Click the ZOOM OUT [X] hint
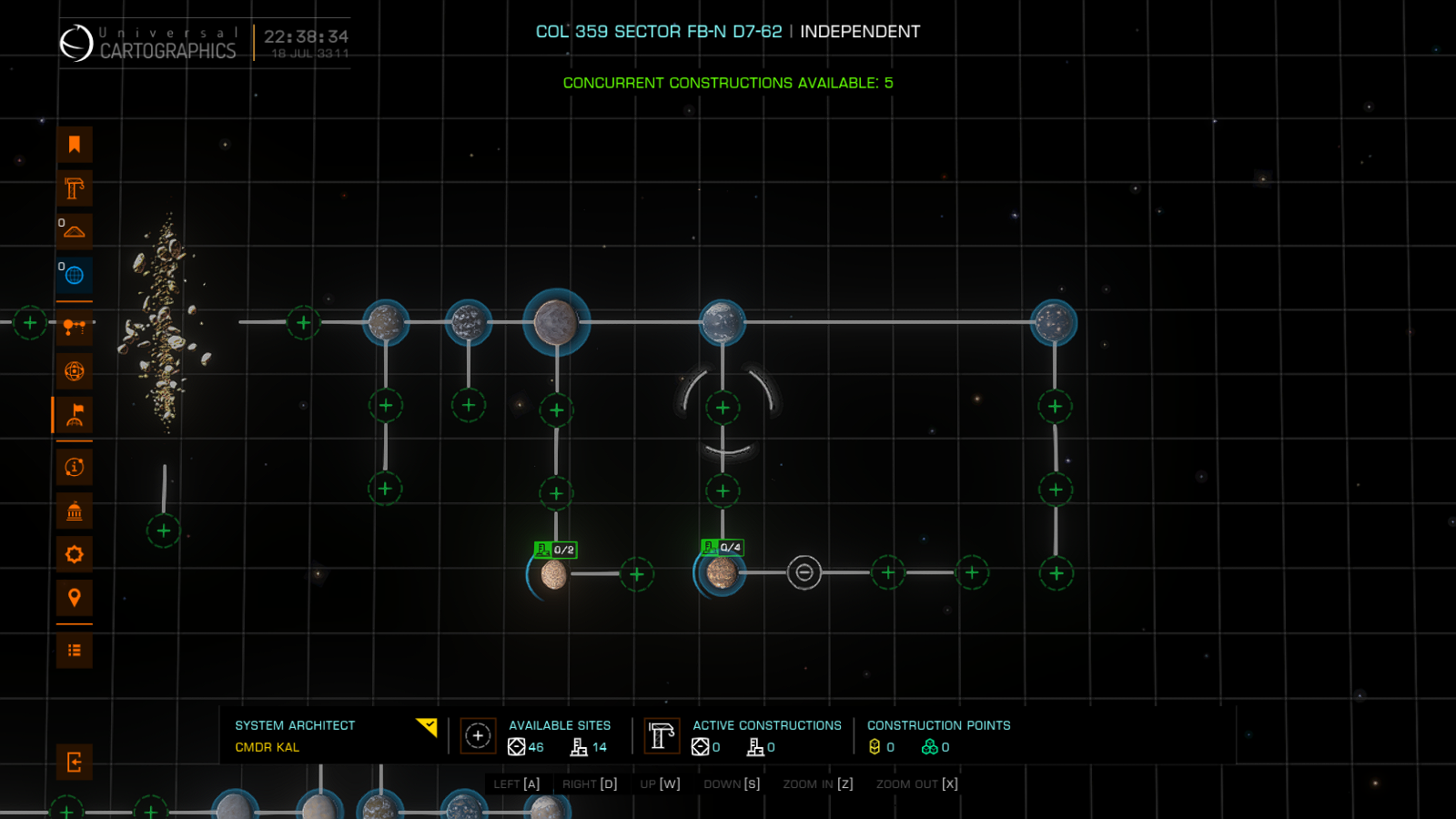1456x819 pixels. tap(917, 784)
